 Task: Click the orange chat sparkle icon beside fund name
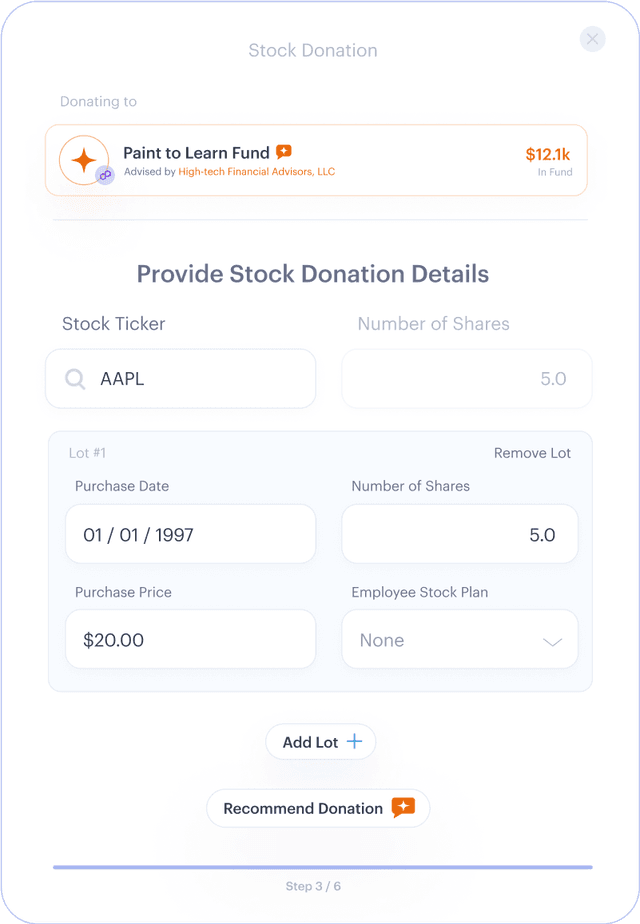coord(284,152)
